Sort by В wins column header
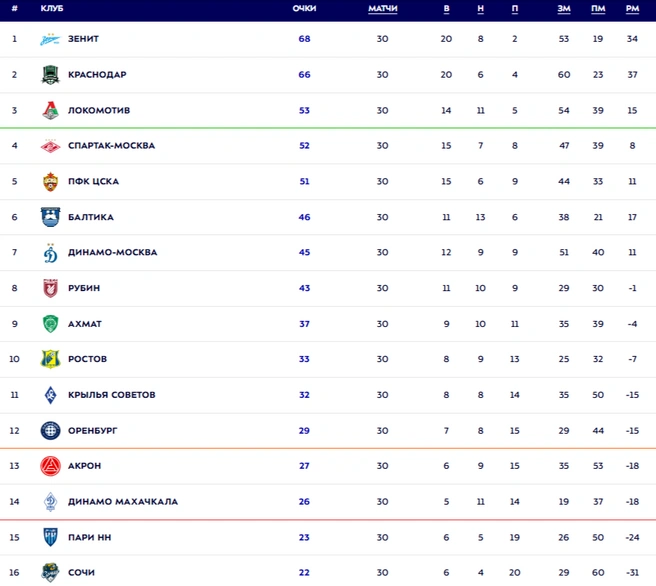 point(446,9)
